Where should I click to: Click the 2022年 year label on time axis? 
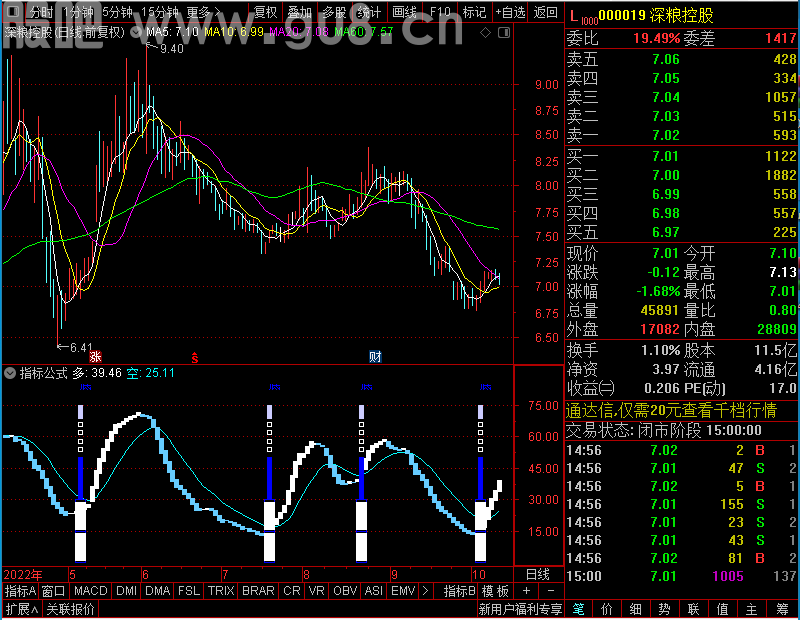click(x=23, y=575)
